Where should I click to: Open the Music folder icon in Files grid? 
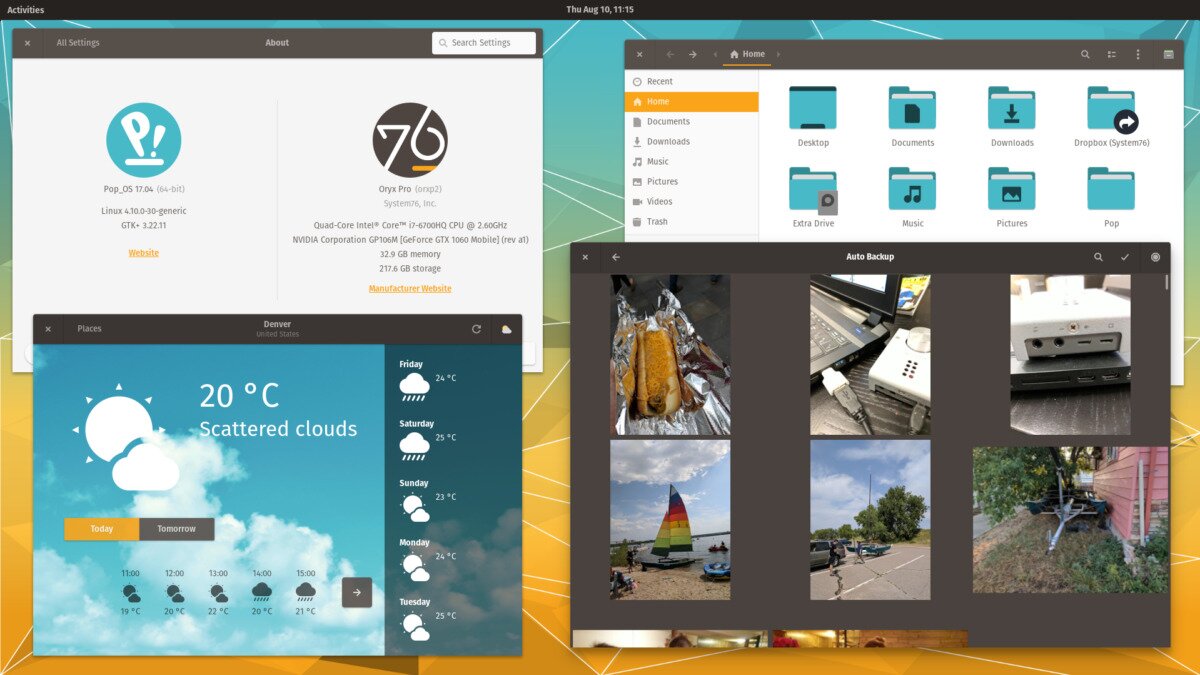(912, 189)
